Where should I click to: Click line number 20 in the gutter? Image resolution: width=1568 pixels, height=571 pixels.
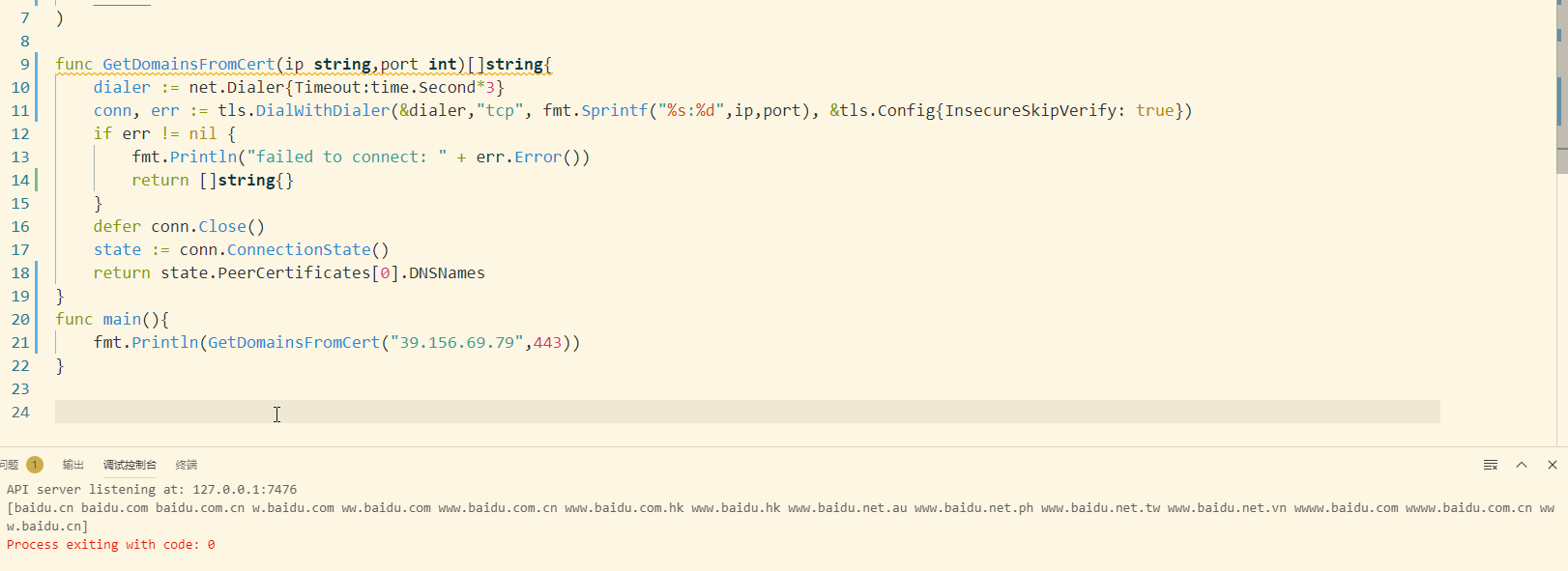pos(20,319)
